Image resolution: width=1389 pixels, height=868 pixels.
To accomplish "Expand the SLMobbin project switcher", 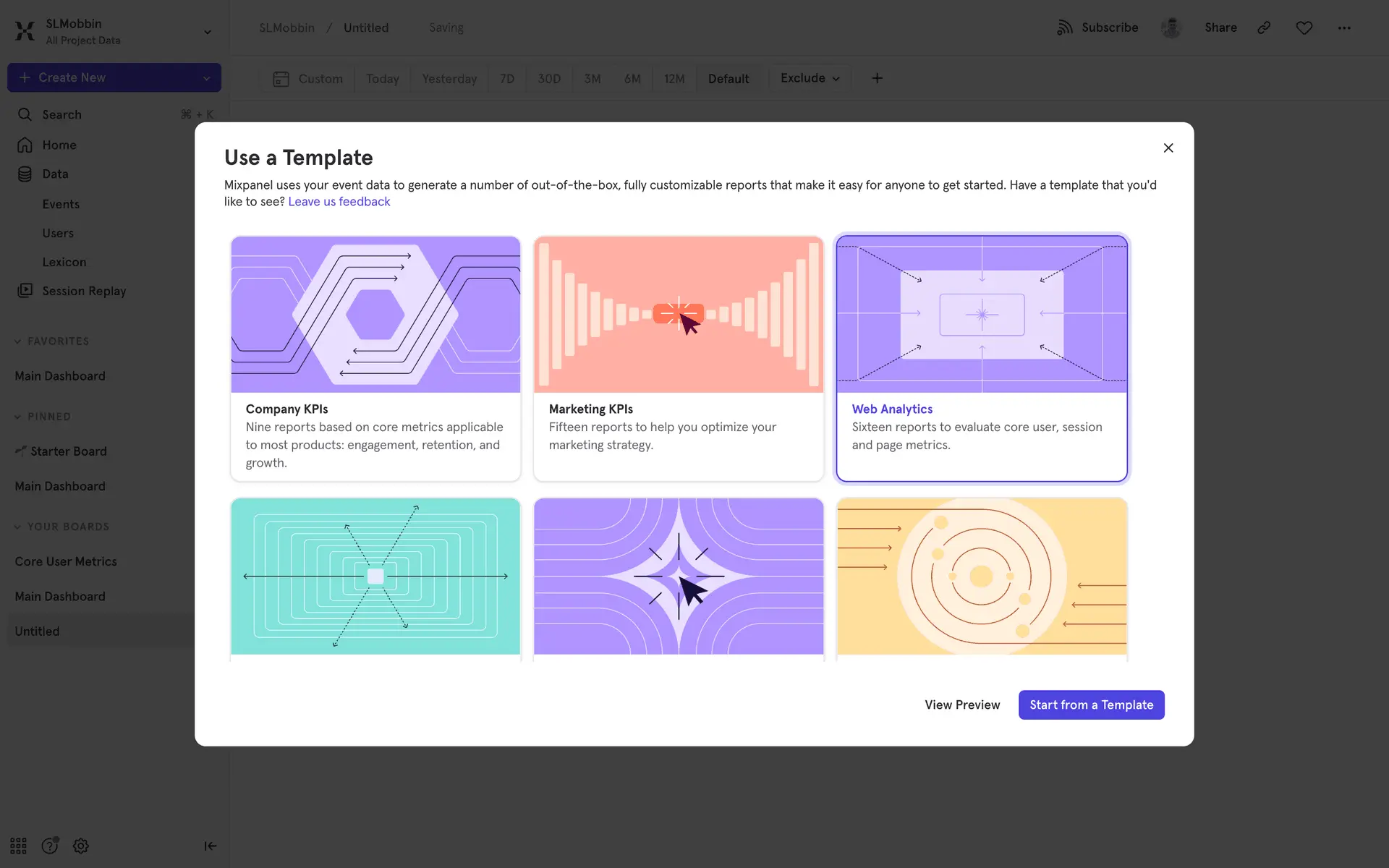I will coord(208,32).
